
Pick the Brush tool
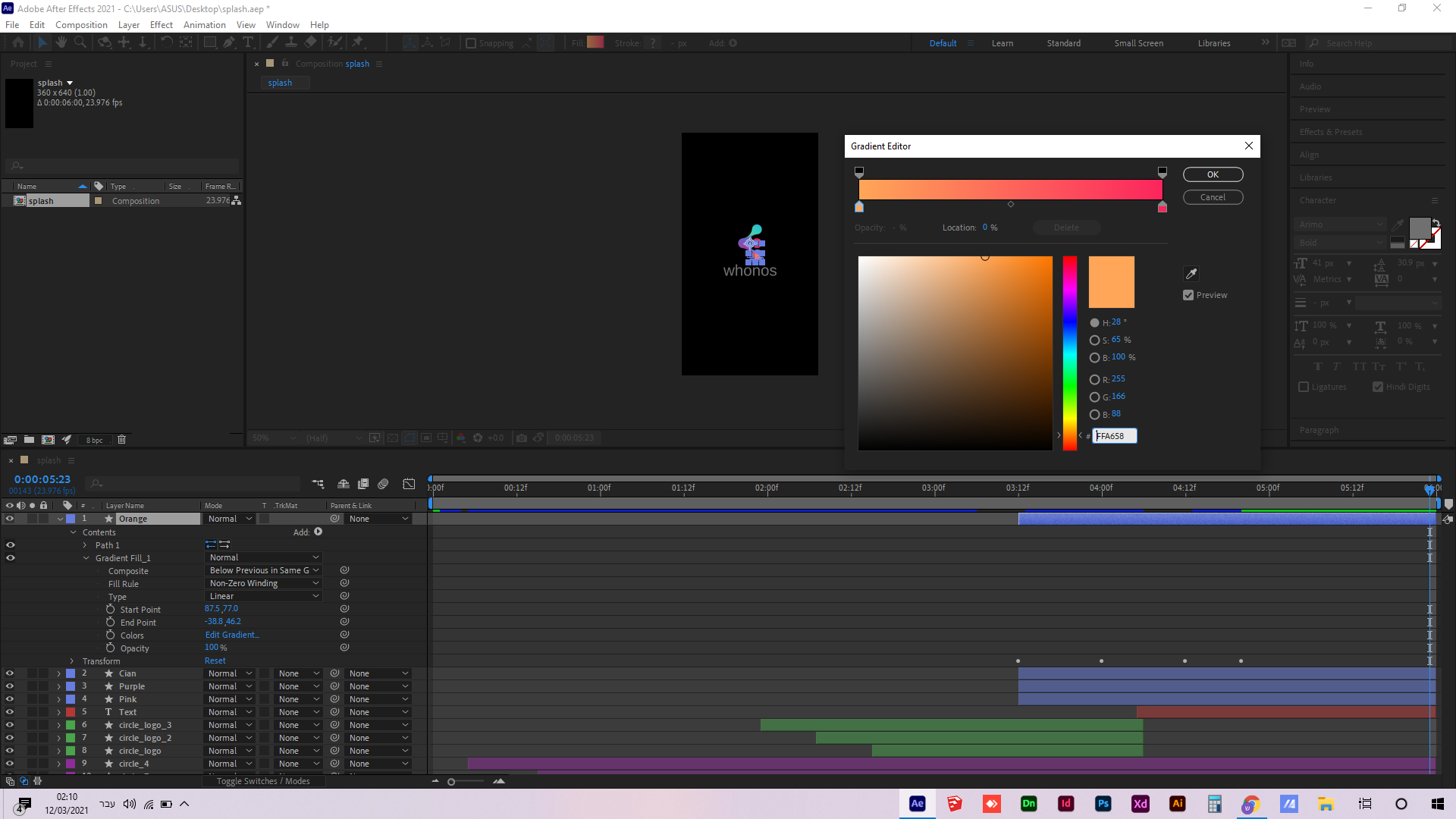tap(271, 42)
